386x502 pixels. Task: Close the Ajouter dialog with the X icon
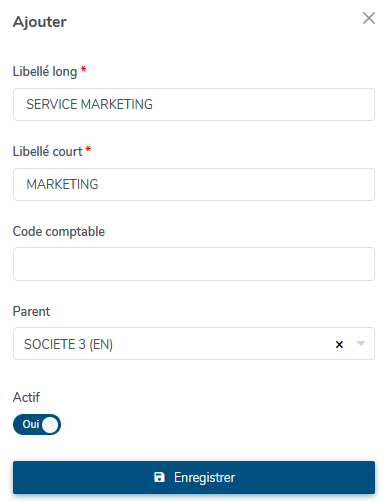pyautogui.click(x=369, y=18)
